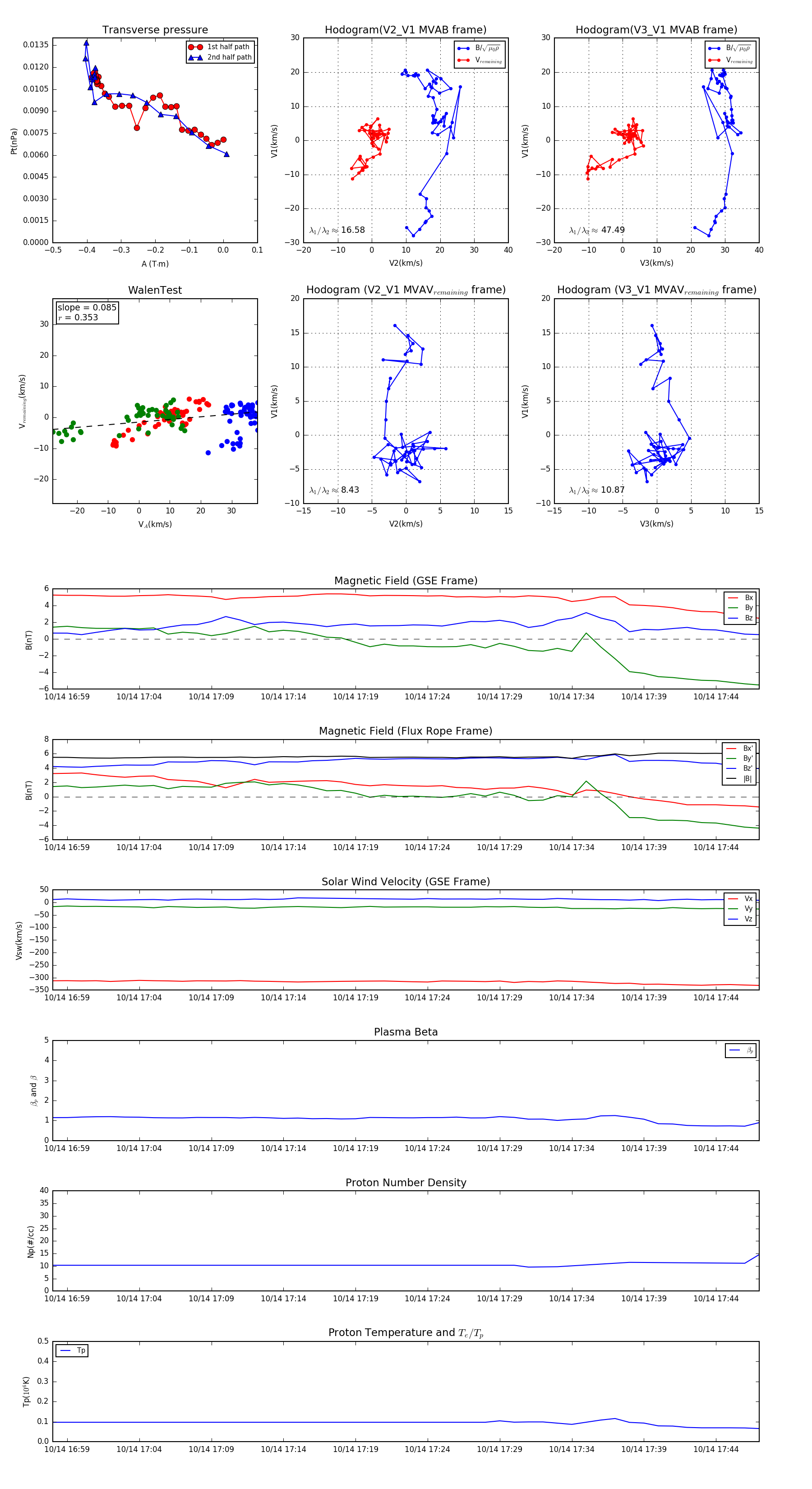Viewport: 812px width, 1489px height.
Task: Click the 'WalenTest' plot title
Action: [x=155, y=290]
